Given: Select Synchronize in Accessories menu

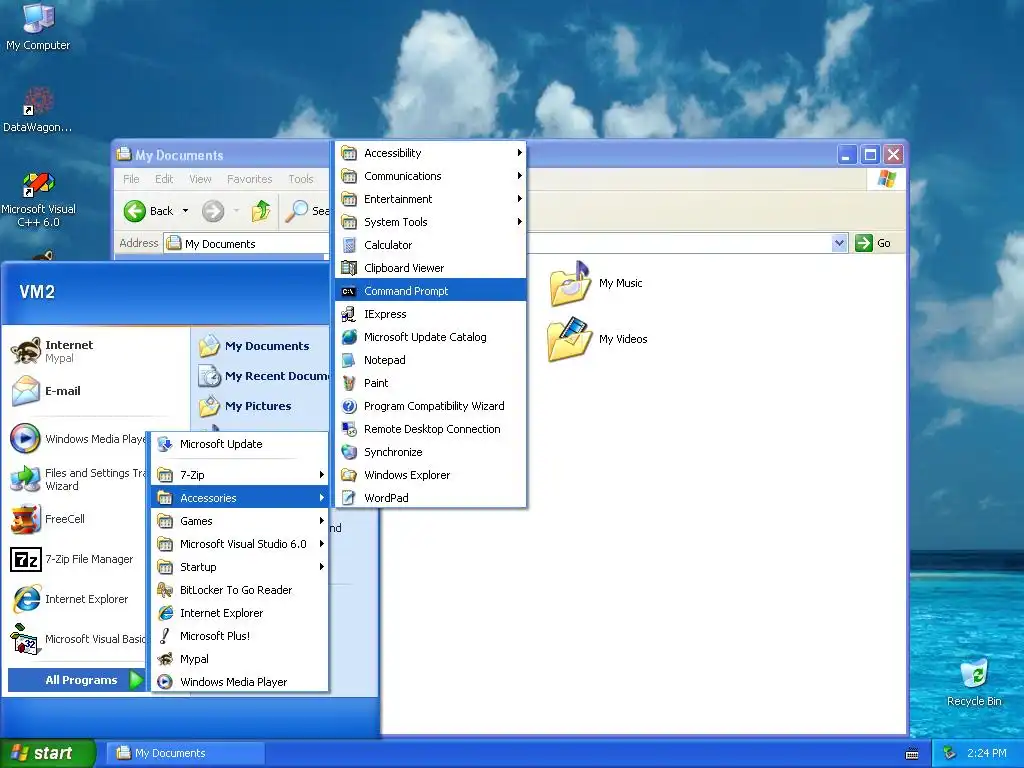Looking at the screenshot, I should pyautogui.click(x=430, y=452).
